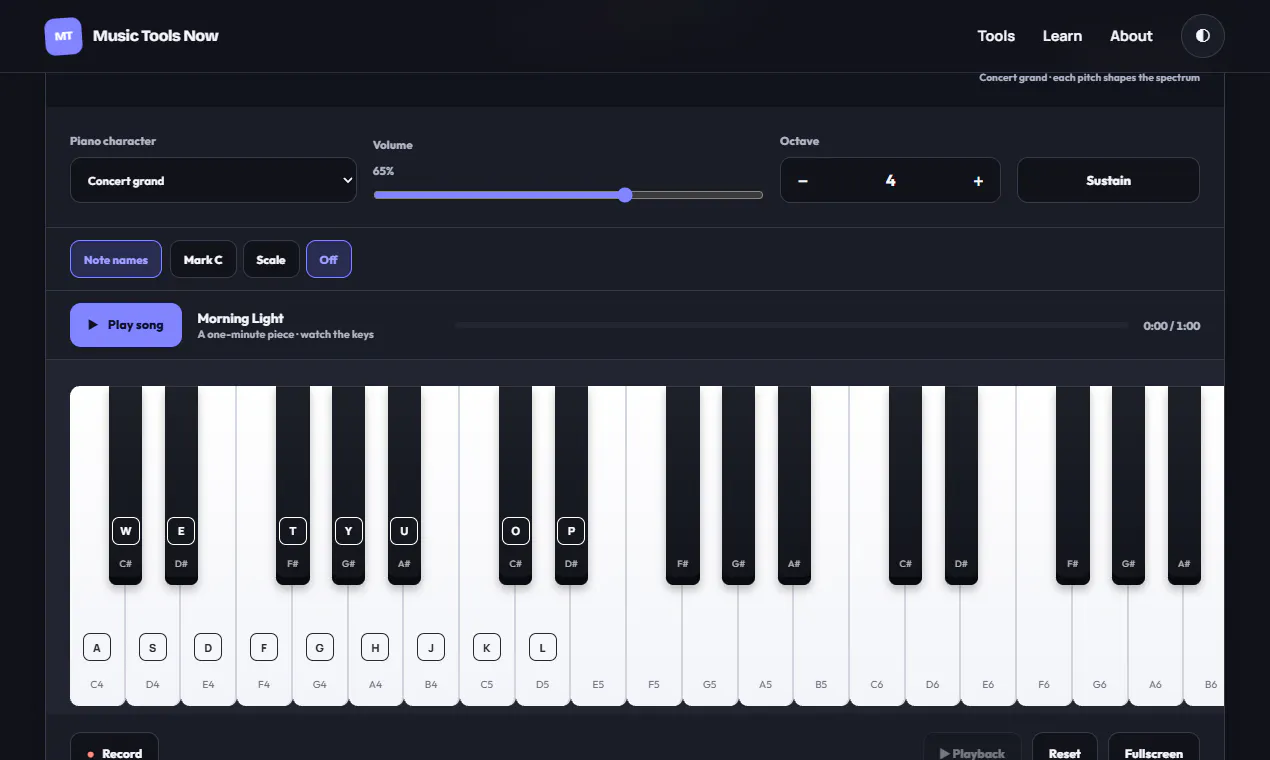Click the Reset button
1270x760 pixels.
tap(1065, 753)
